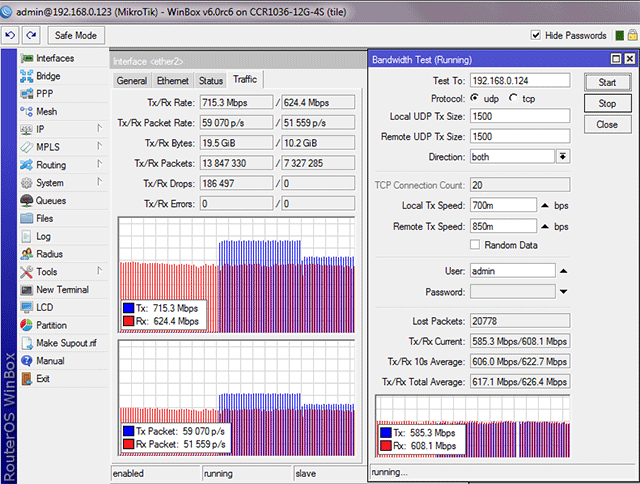Select the tcp protocol radio button
The height and width of the screenshot is (484, 640).
click(513, 98)
